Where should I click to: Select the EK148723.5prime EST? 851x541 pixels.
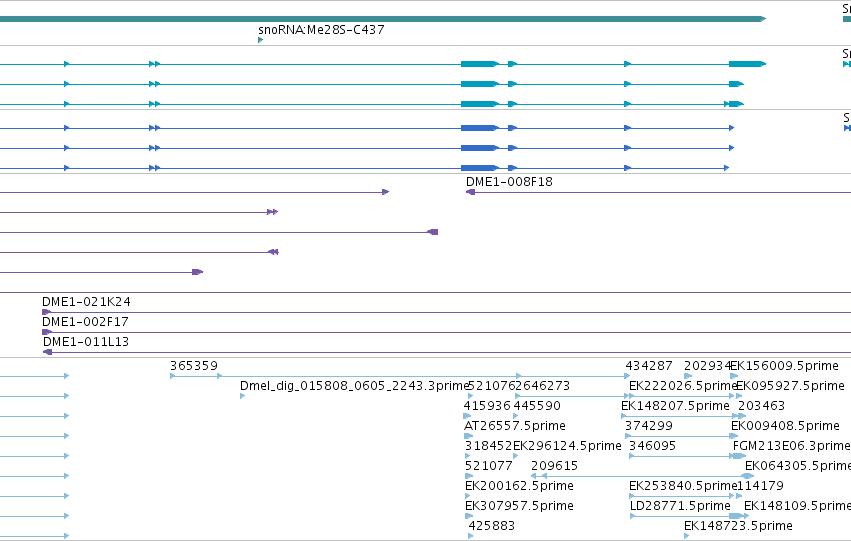(x=738, y=526)
